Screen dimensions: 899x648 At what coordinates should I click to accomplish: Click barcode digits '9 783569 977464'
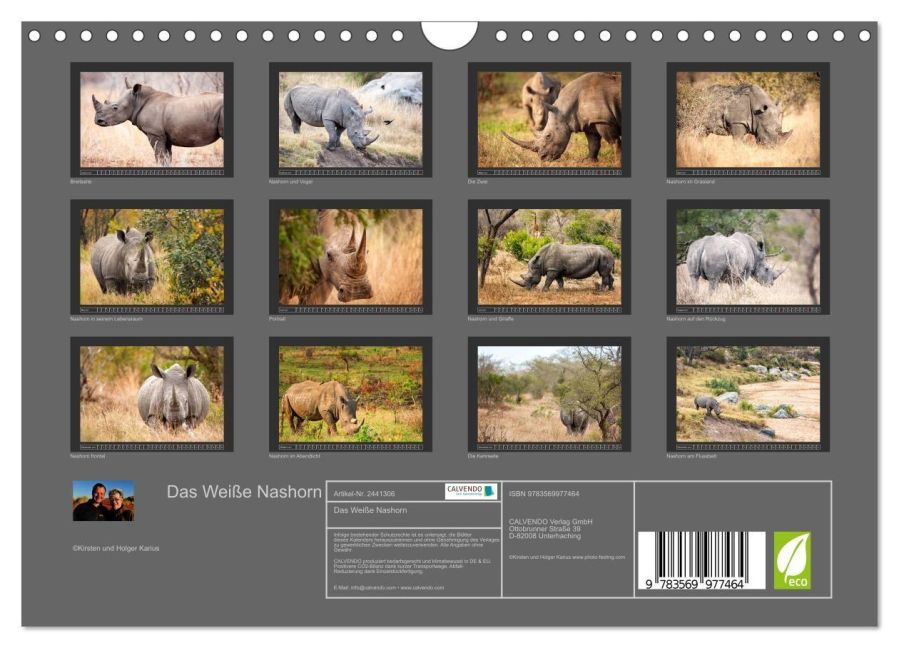[x=694, y=584]
